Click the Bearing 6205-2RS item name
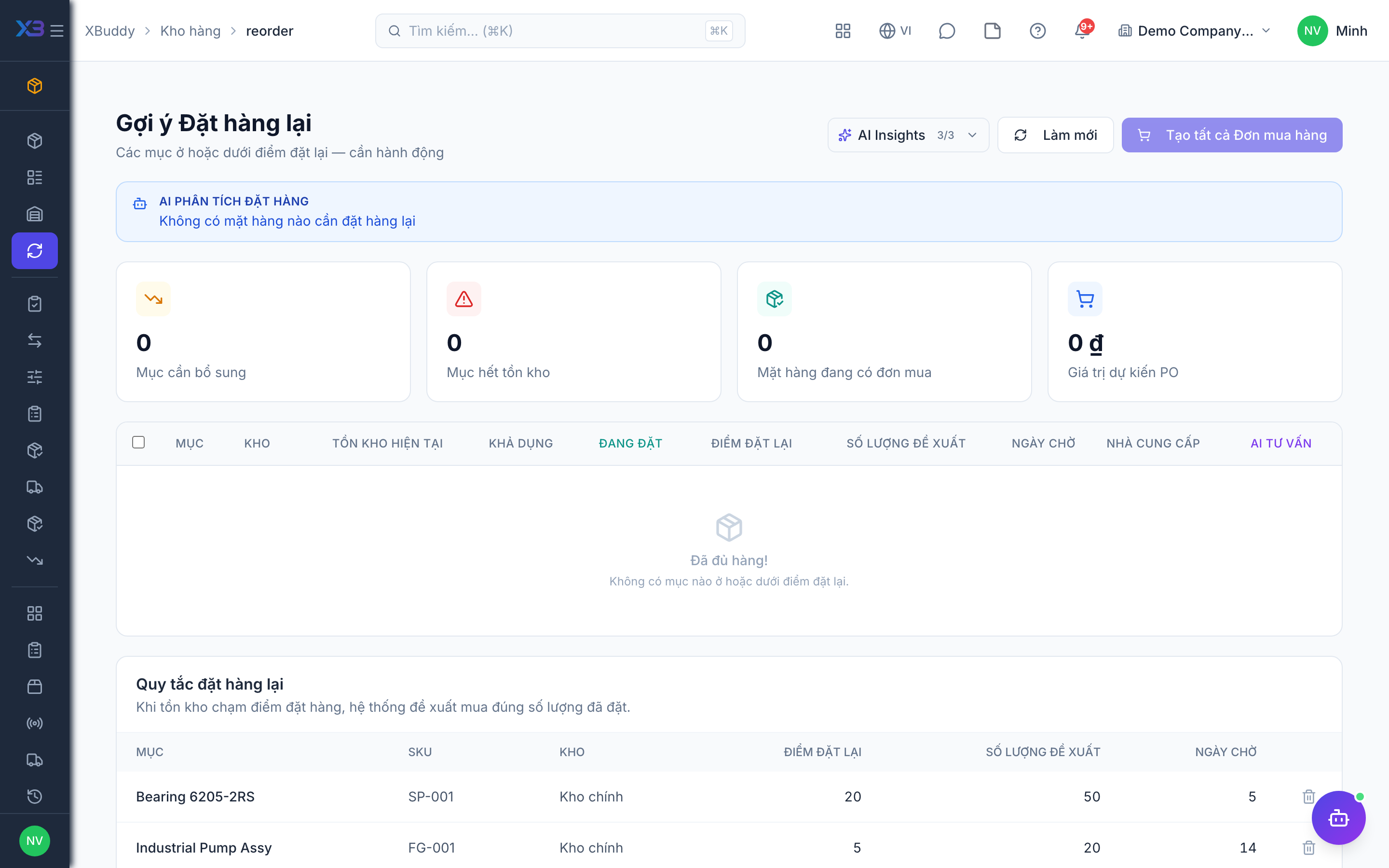 click(x=195, y=796)
